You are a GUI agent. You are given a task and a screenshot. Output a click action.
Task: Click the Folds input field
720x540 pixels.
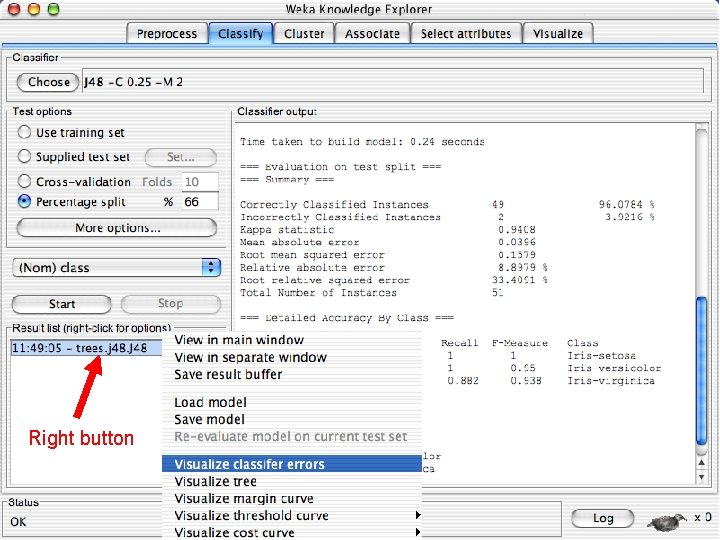tap(200, 182)
